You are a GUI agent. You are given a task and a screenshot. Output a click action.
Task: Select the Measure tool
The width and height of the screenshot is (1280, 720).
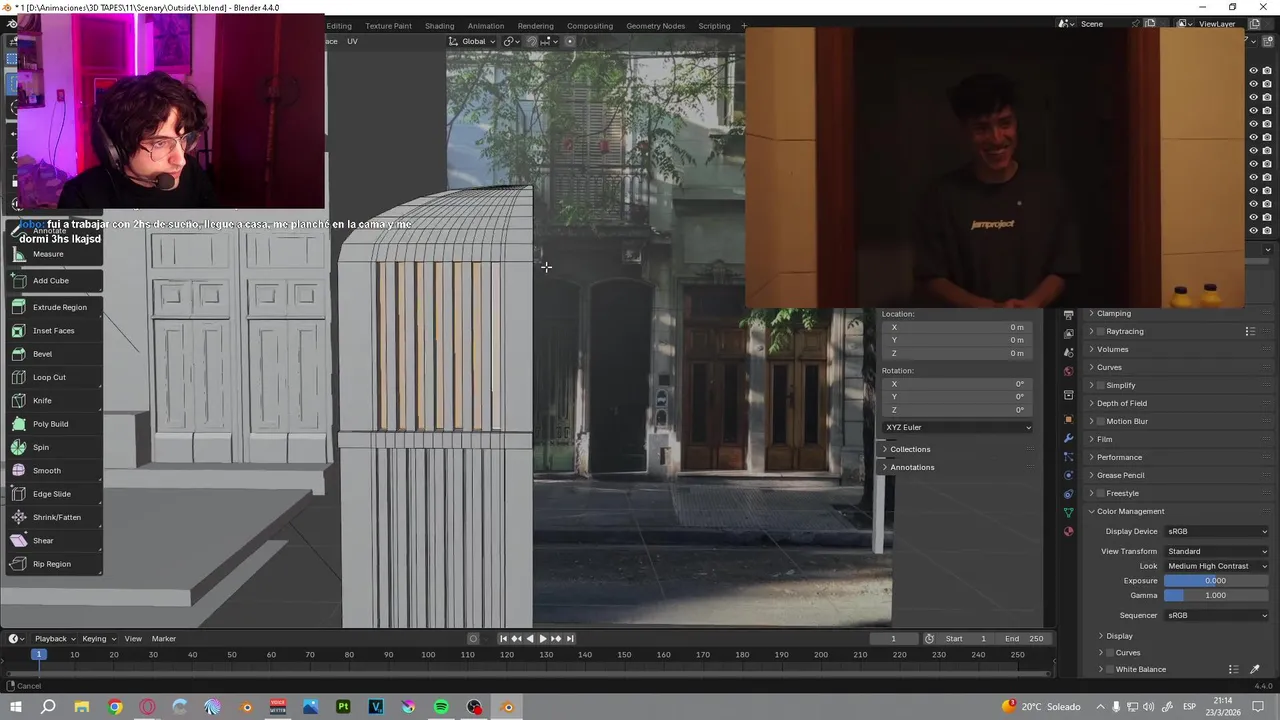click(x=53, y=254)
